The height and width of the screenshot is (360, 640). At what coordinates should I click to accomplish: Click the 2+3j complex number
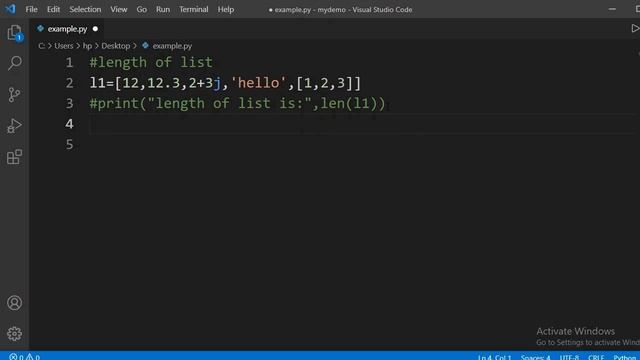pos(204,83)
